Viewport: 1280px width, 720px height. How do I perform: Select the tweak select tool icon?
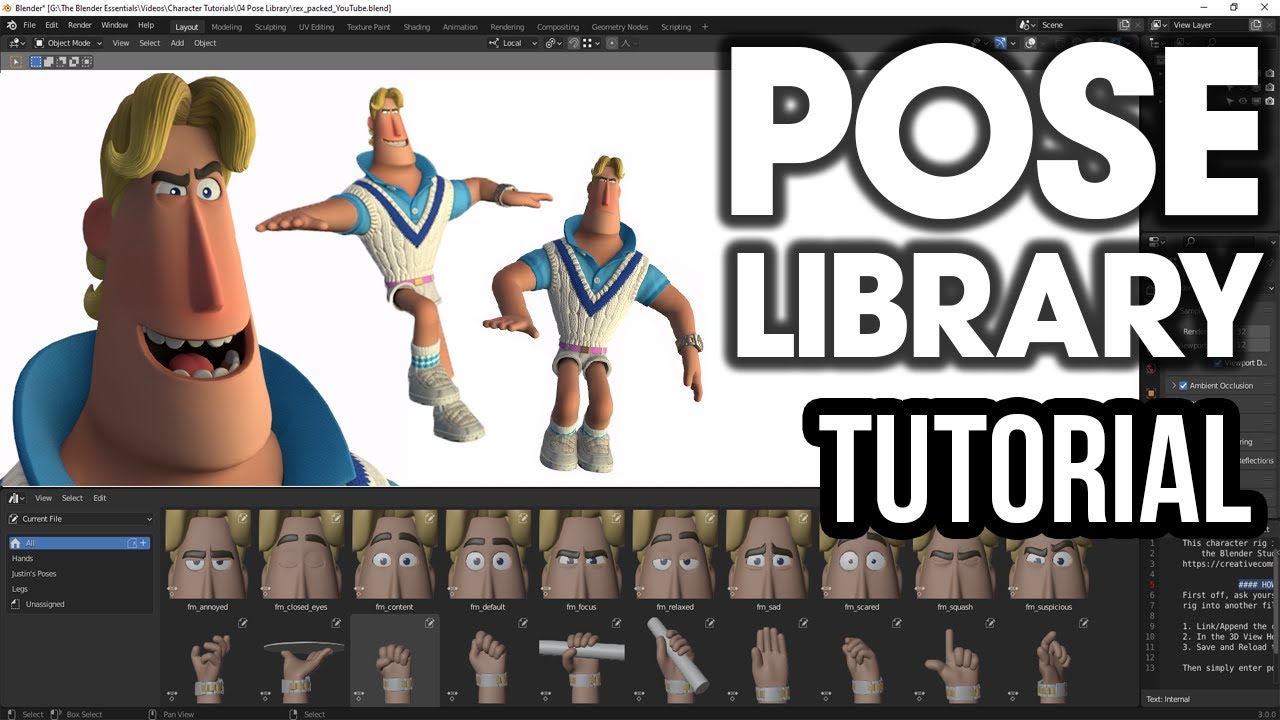tap(16, 61)
